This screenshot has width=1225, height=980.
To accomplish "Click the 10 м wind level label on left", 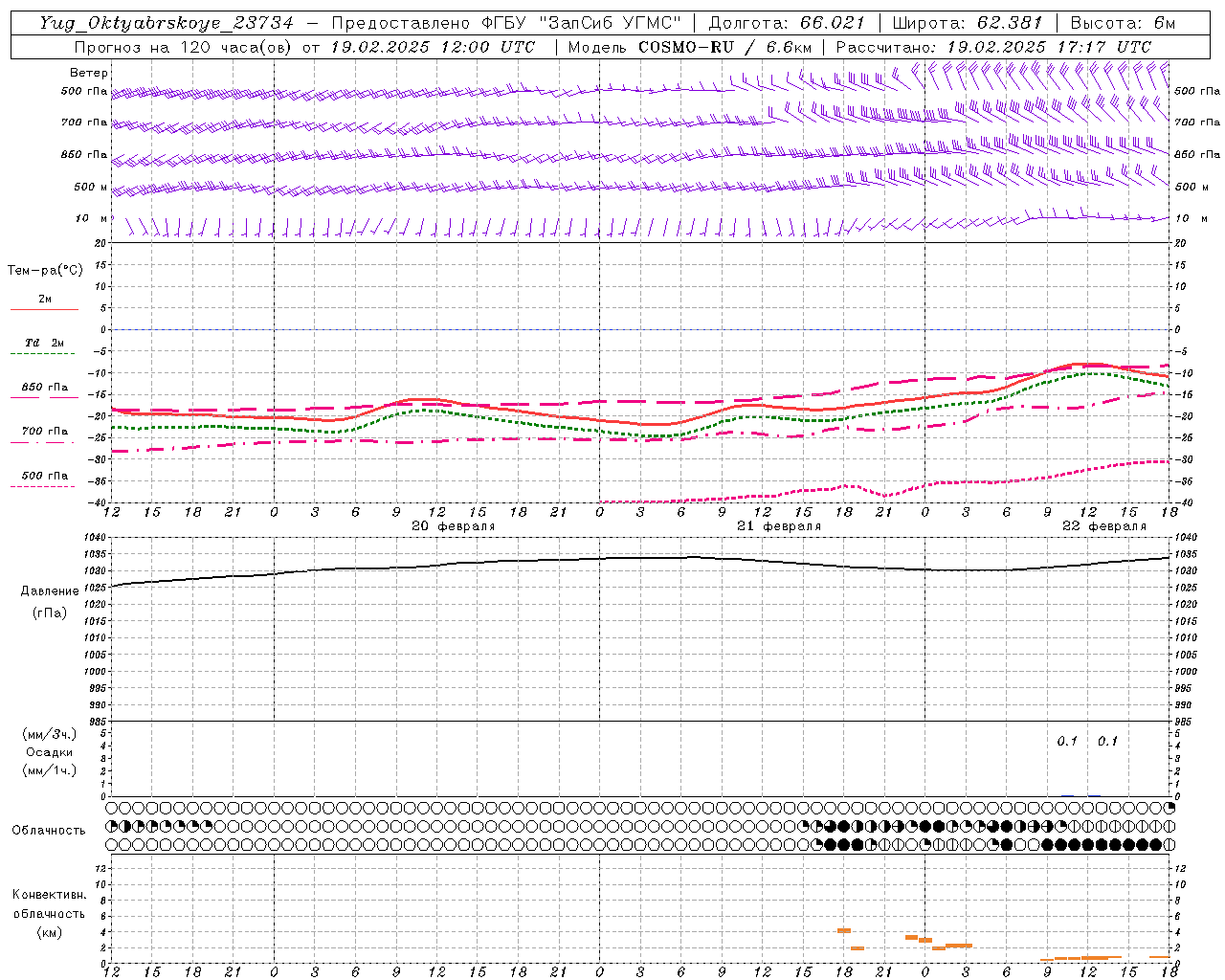I will [x=92, y=218].
